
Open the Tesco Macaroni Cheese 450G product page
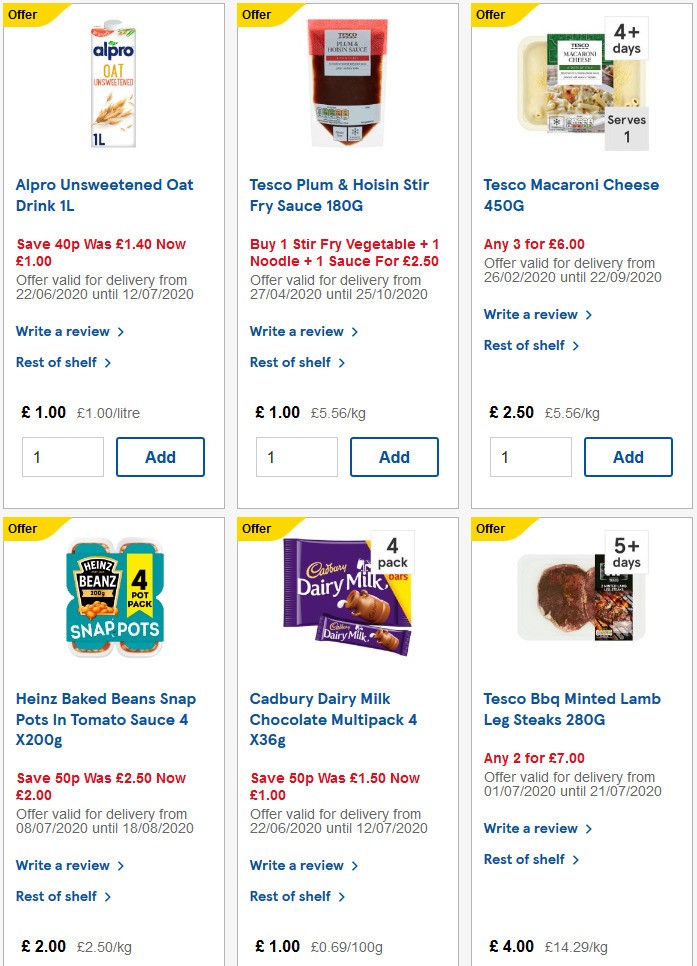(571, 185)
